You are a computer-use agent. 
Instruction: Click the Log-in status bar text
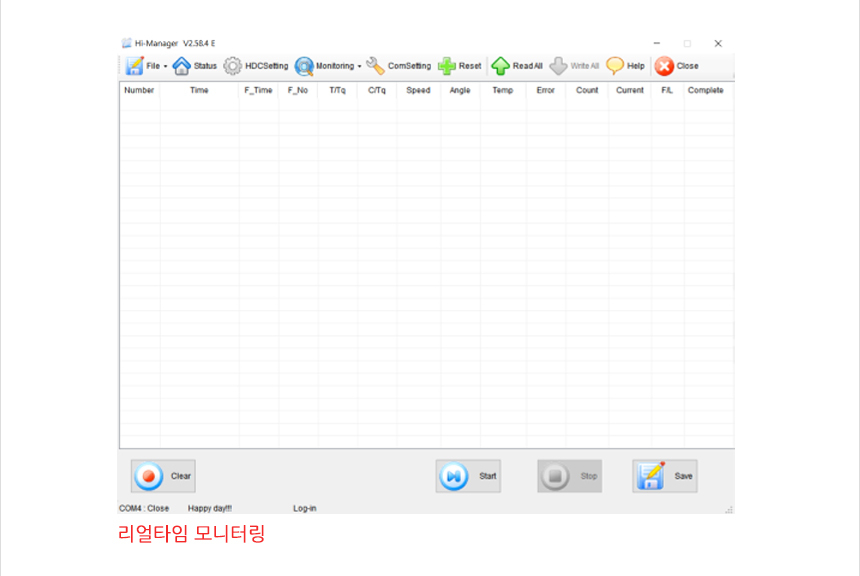(x=304, y=508)
